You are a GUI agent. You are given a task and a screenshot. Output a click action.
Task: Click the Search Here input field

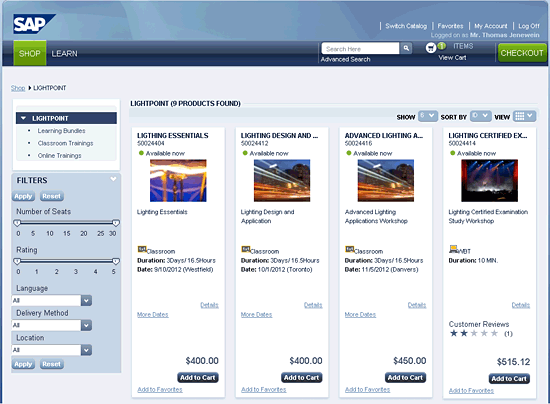361,48
